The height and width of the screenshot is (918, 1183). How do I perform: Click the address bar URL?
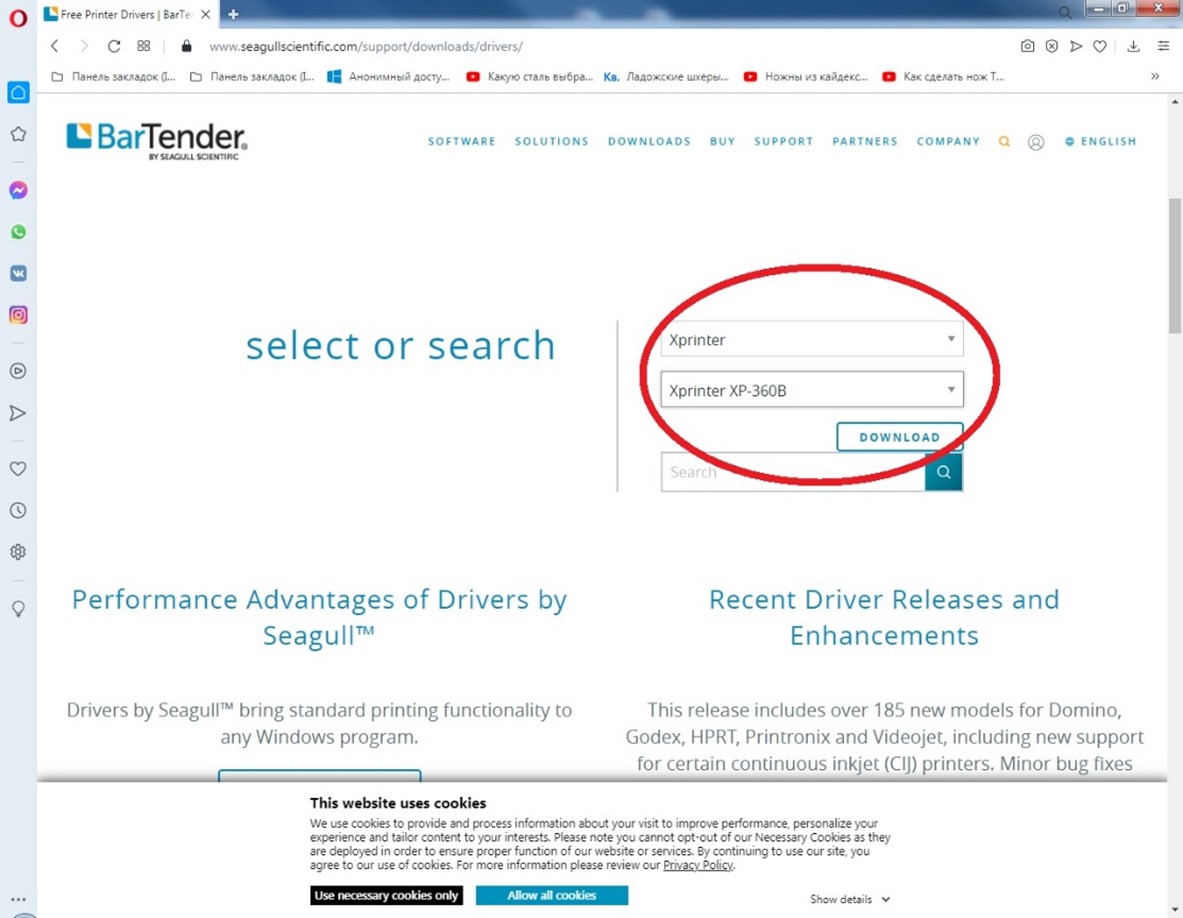pyautogui.click(x=366, y=46)
